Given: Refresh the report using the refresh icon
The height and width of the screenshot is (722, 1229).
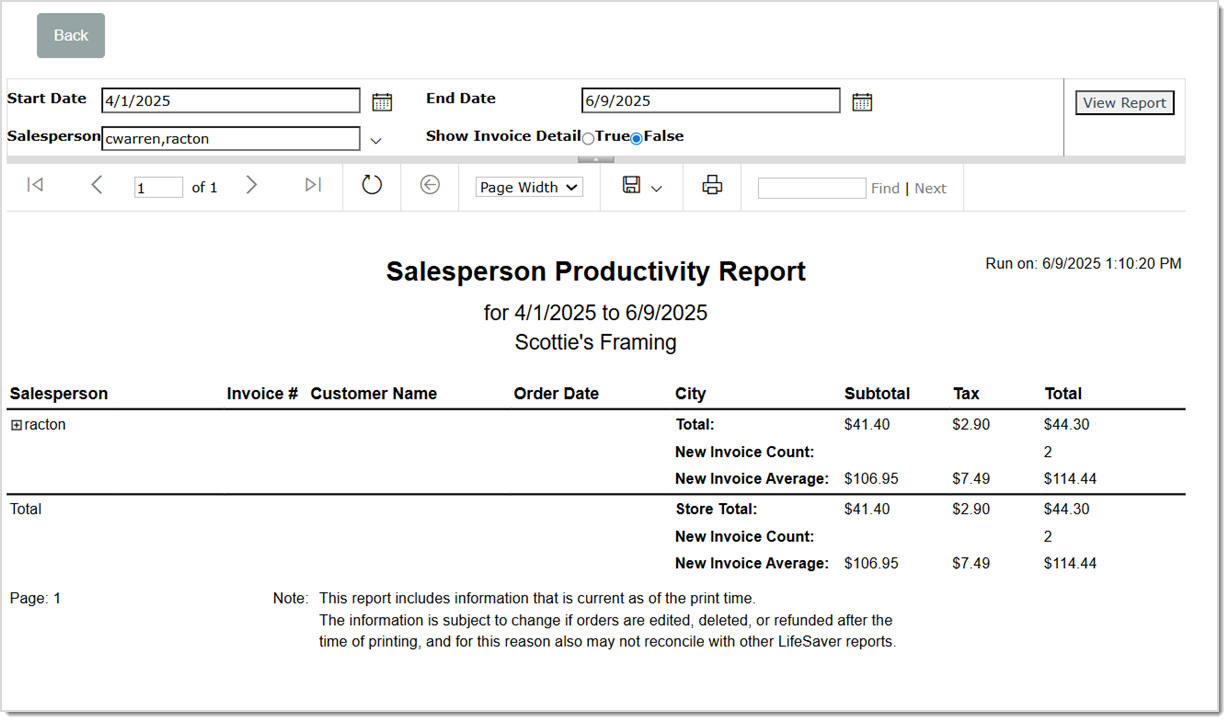Looking at the screenshot, I should tap(371, 185).
